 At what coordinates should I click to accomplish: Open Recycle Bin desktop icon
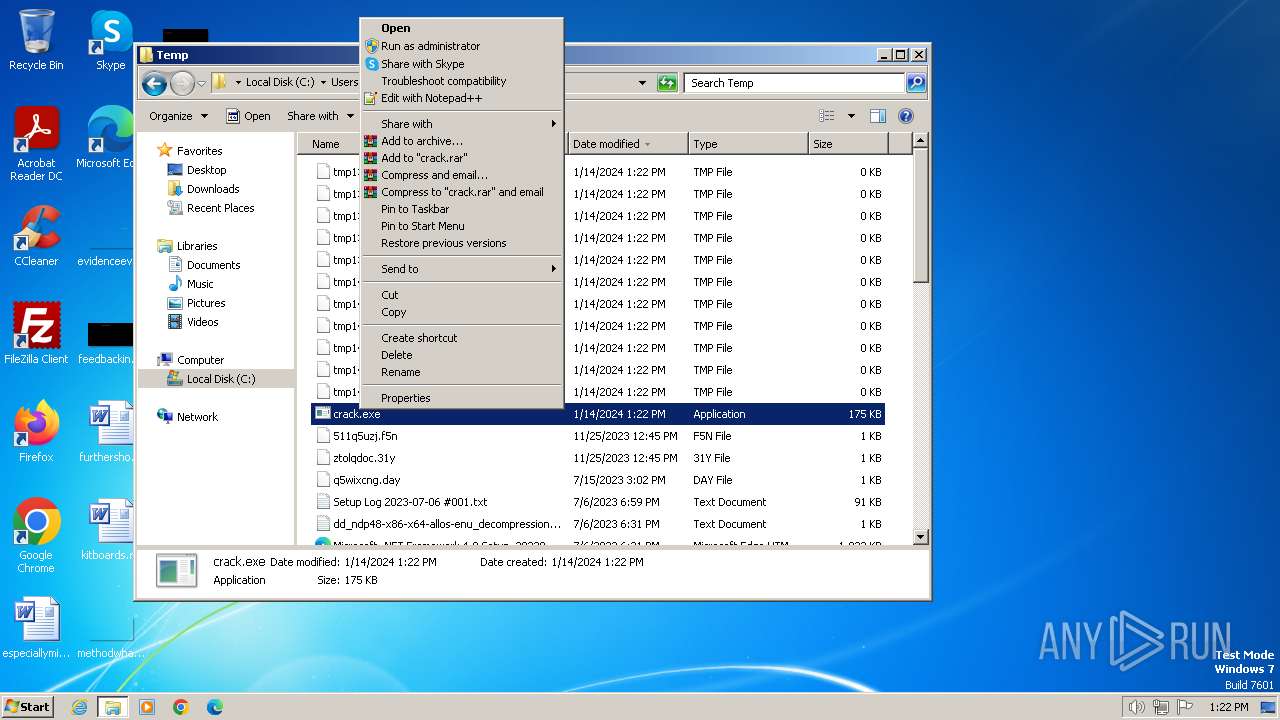(36, 41)
